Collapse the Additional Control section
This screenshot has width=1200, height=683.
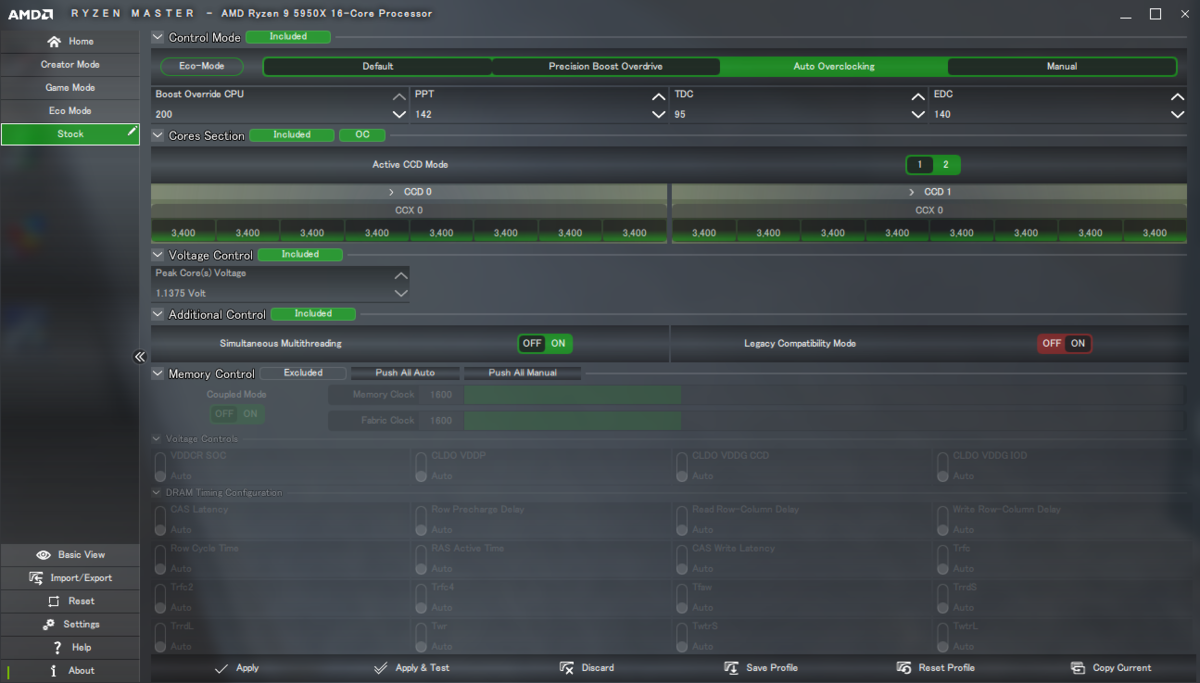(158, 314)
